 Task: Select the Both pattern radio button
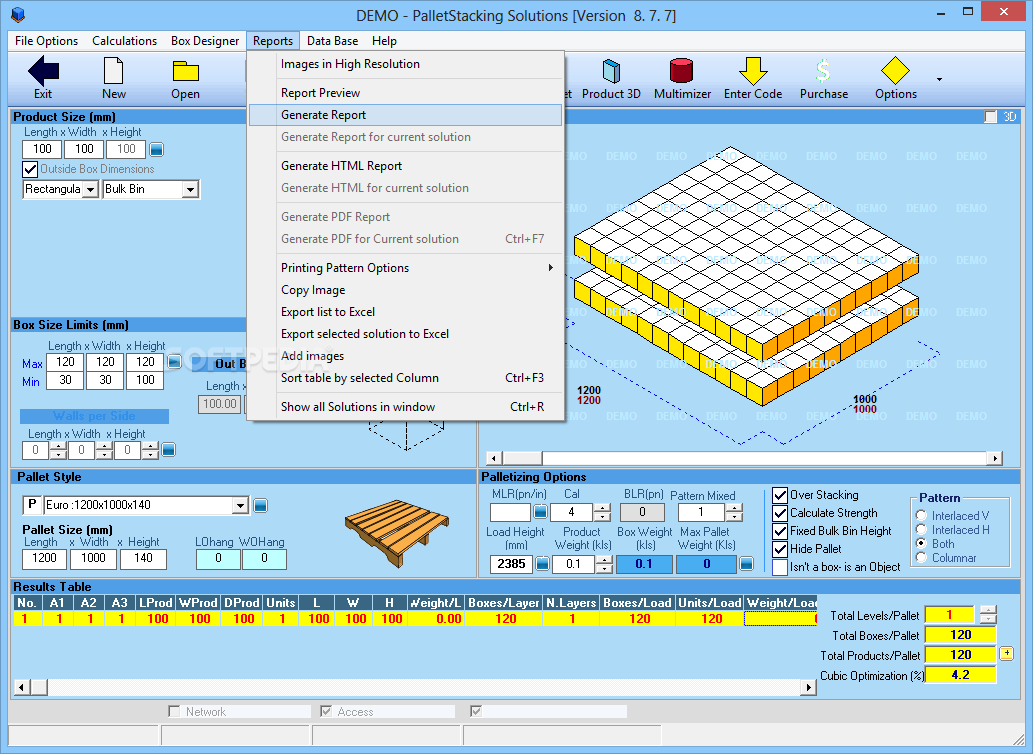pos(922,543)
